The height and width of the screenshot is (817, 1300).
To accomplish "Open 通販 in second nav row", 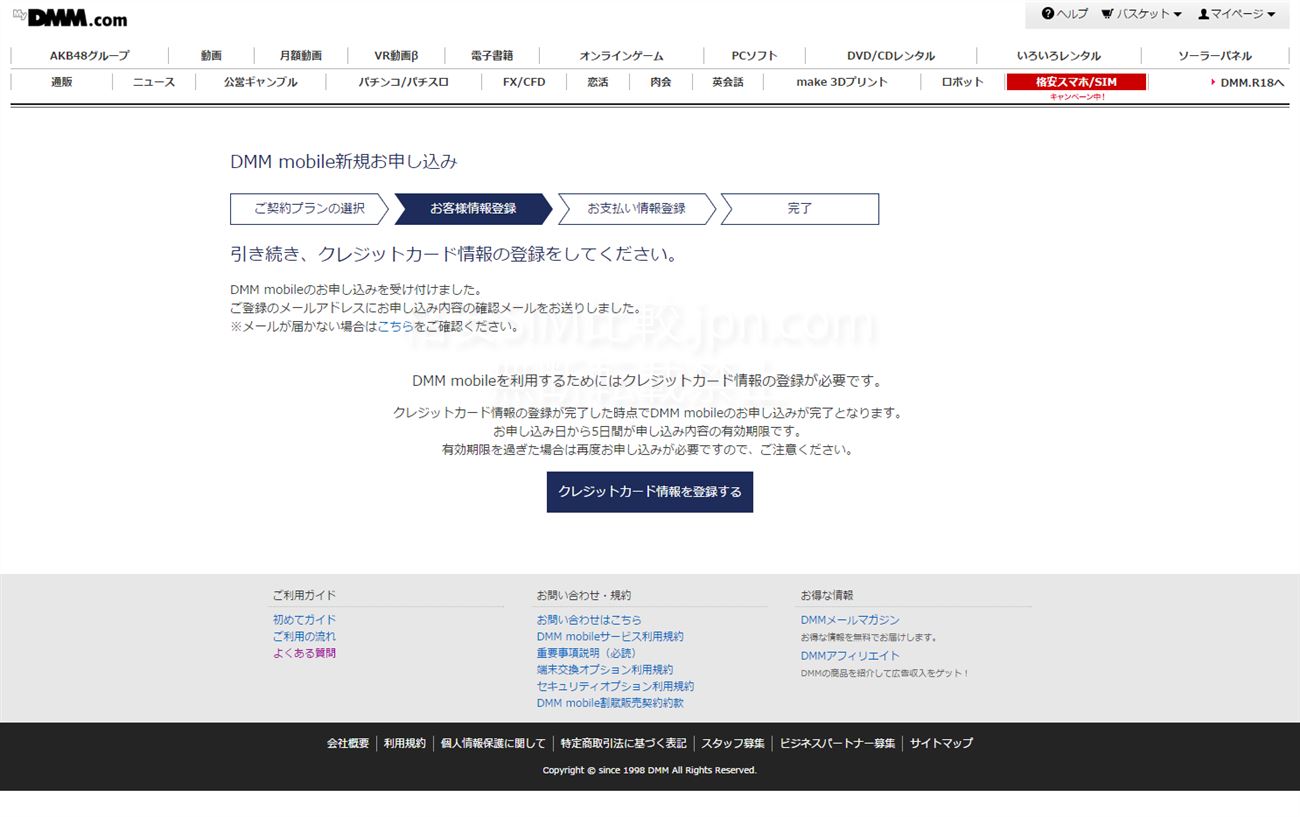I will click(62, 82).
